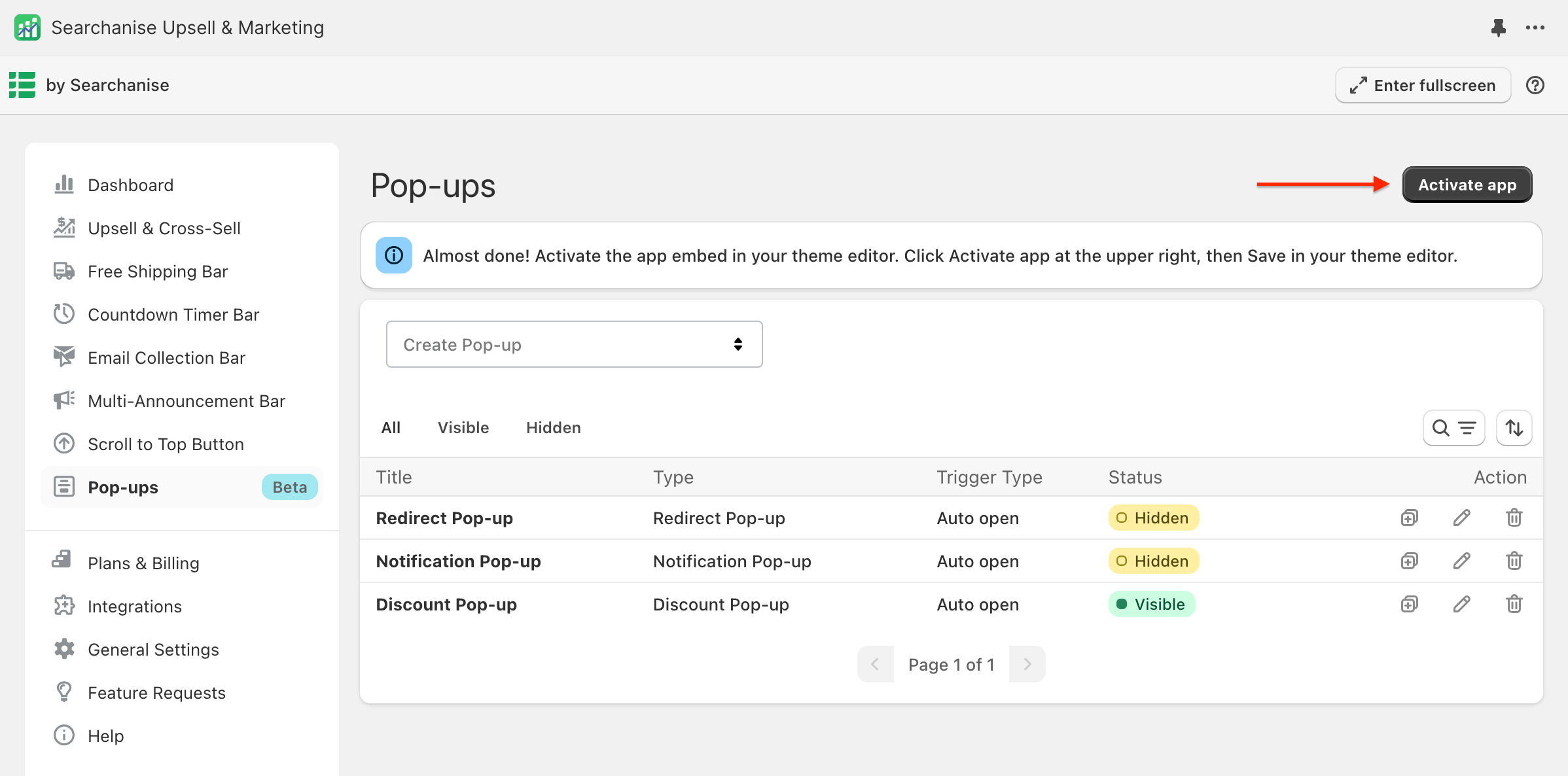Toggle visibility of Redirect Pop-up

coord(1151,517)
